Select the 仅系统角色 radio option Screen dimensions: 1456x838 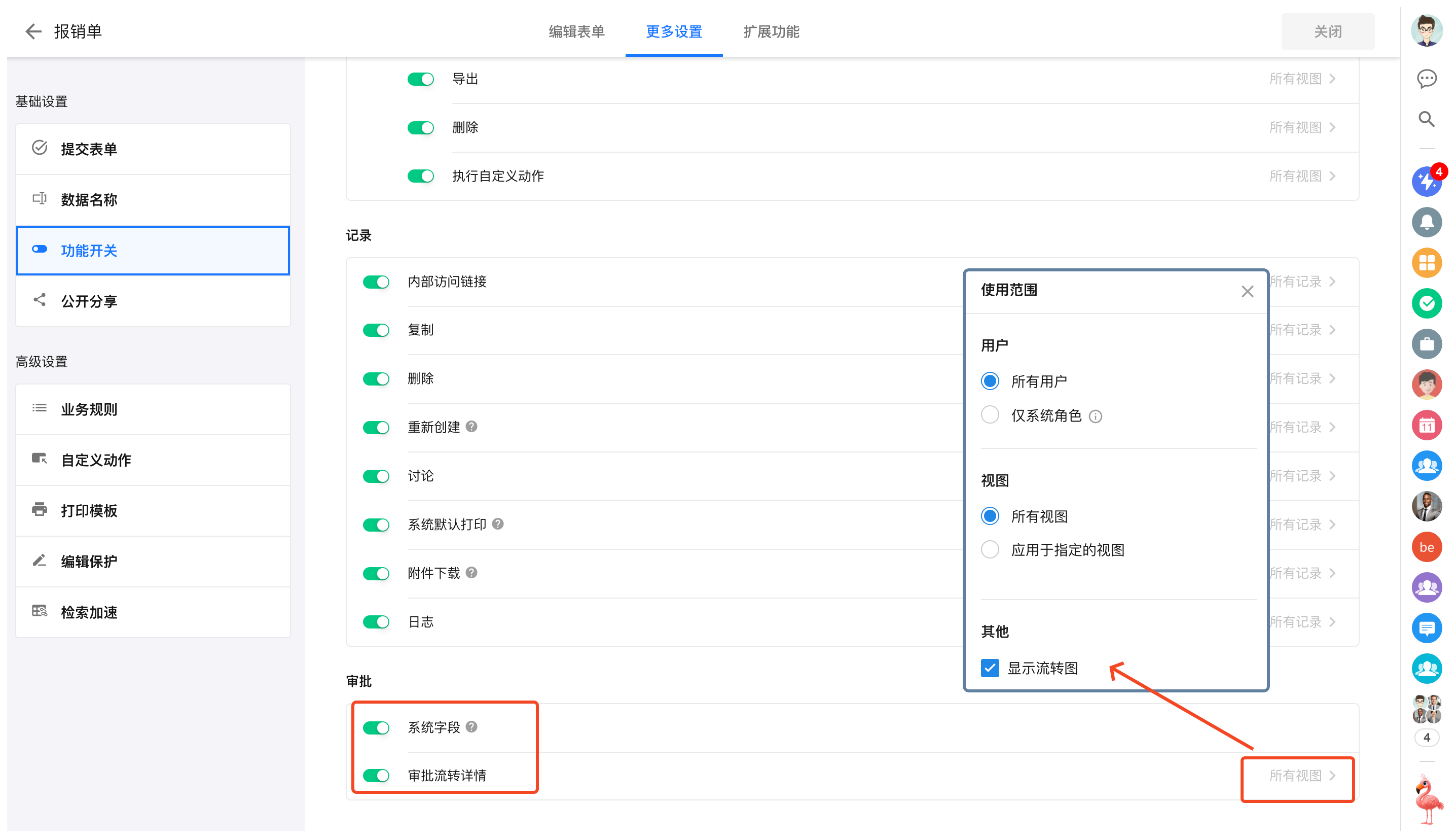point(990,415)
